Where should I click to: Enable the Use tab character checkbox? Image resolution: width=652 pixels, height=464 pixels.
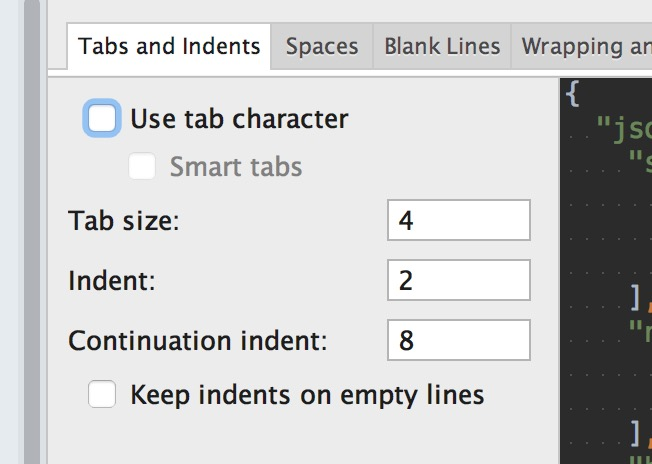(x=103, y=118)
